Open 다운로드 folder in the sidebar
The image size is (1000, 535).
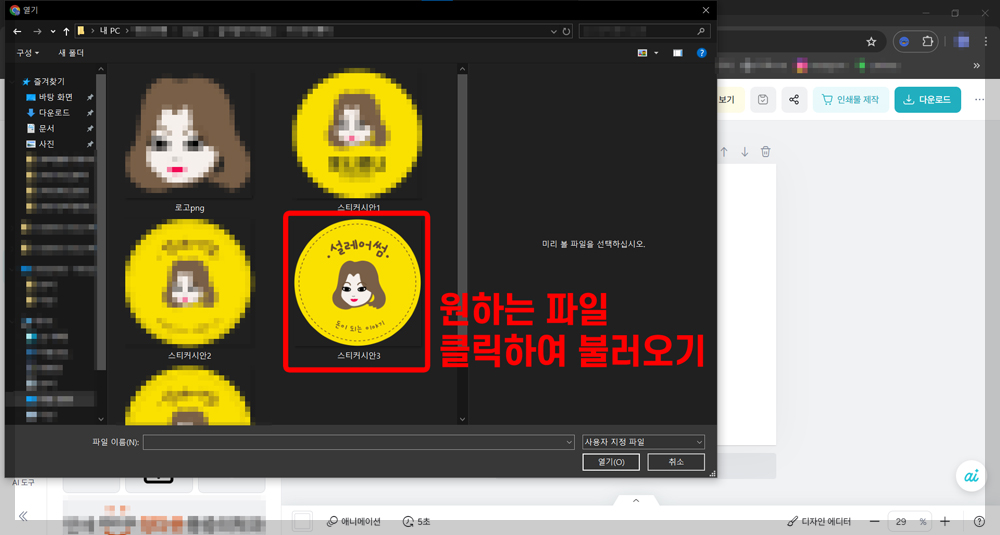tap(48, 113)
